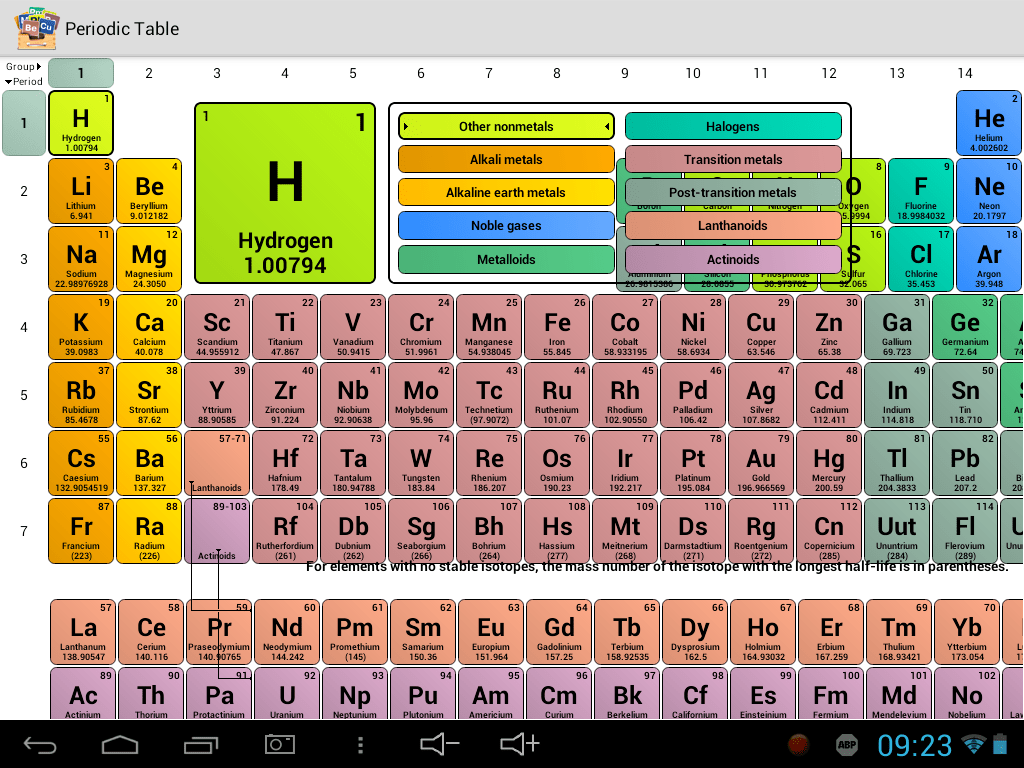This screenshot has height=768, width=1024.
Task: Select the Period 4 row header
Action: pyautogui.click(x=24, y=327)
